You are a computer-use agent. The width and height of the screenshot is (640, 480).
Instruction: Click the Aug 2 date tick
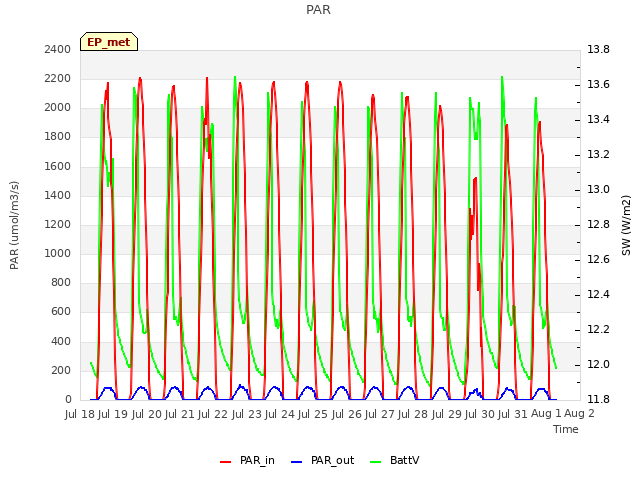click(579, 414)
